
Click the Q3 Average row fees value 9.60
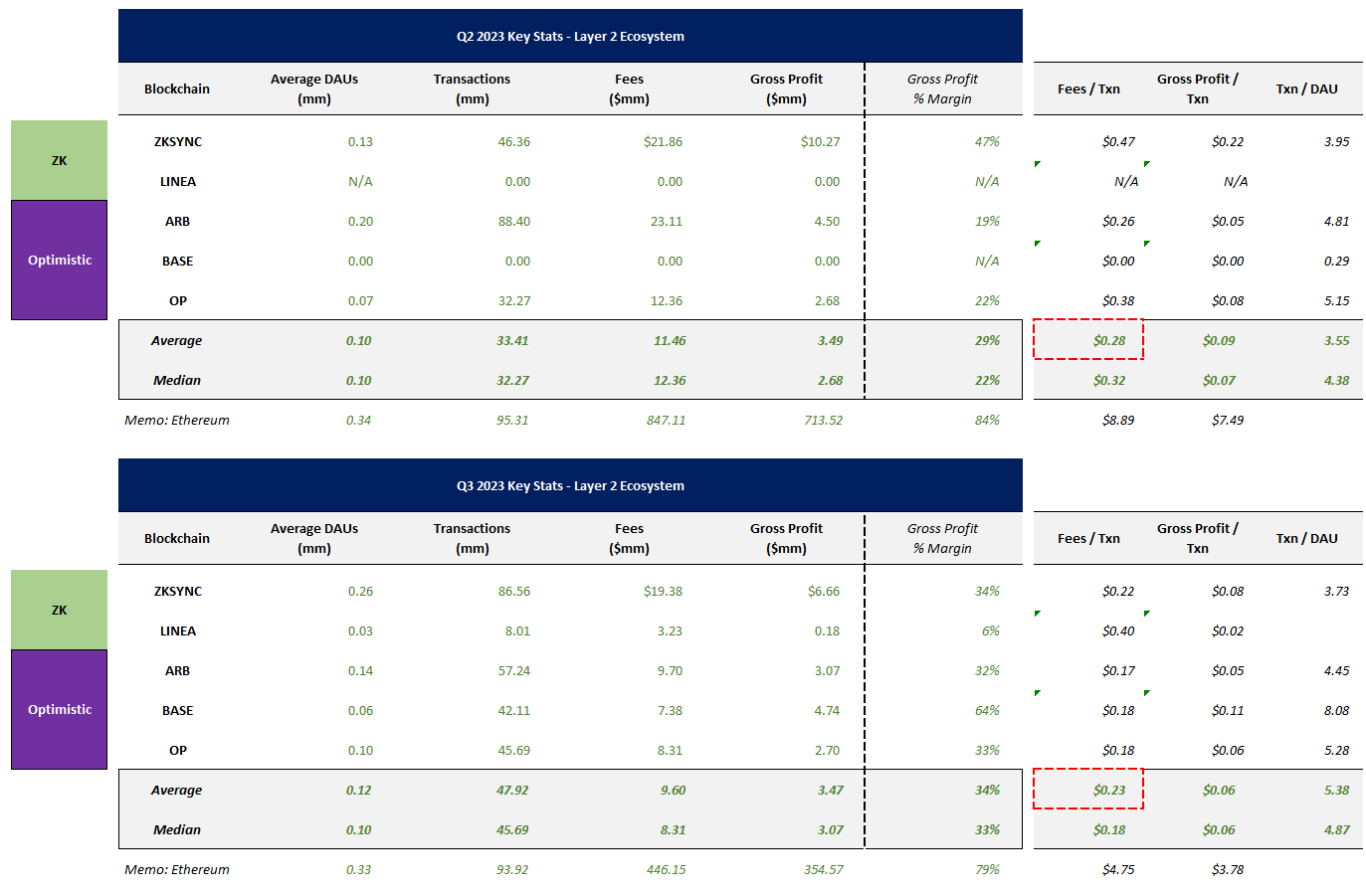click(673, 790)
